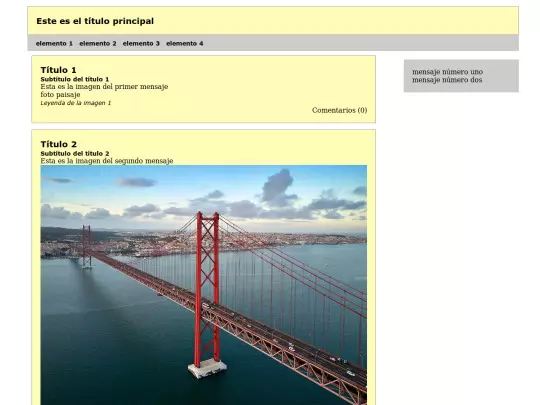The image size is (540, 405).
Task: Click the 'Título 1' heading
Action: pyautogui.click(x=58, y=70)
